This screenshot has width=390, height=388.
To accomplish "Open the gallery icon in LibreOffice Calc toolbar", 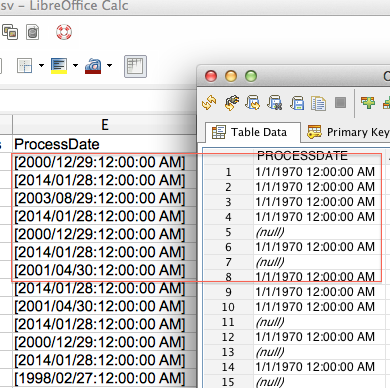I will pyautogui.click(x=10, y=32).
